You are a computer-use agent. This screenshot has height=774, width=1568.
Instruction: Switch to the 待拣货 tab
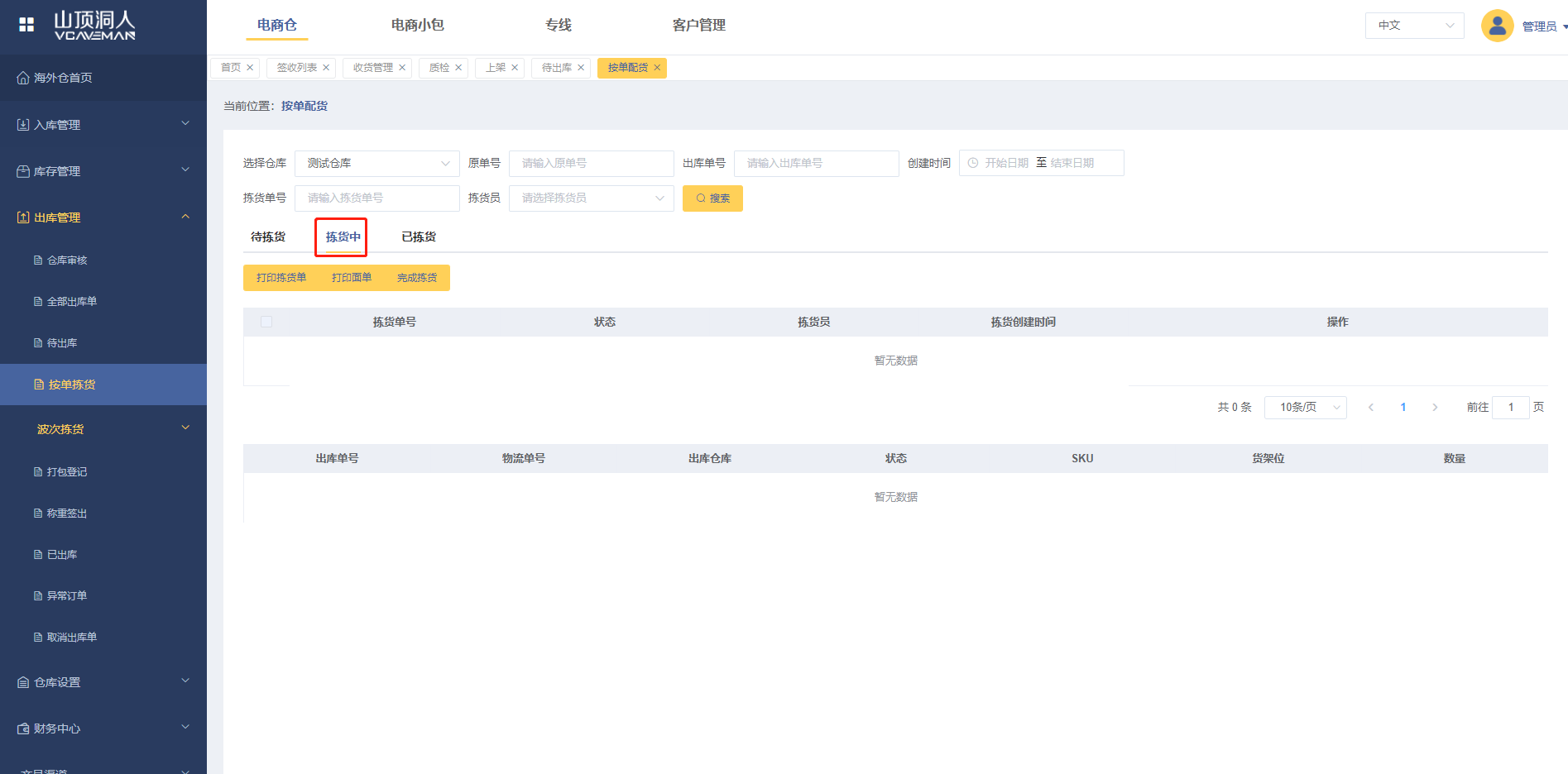click(x=268, y=237)
